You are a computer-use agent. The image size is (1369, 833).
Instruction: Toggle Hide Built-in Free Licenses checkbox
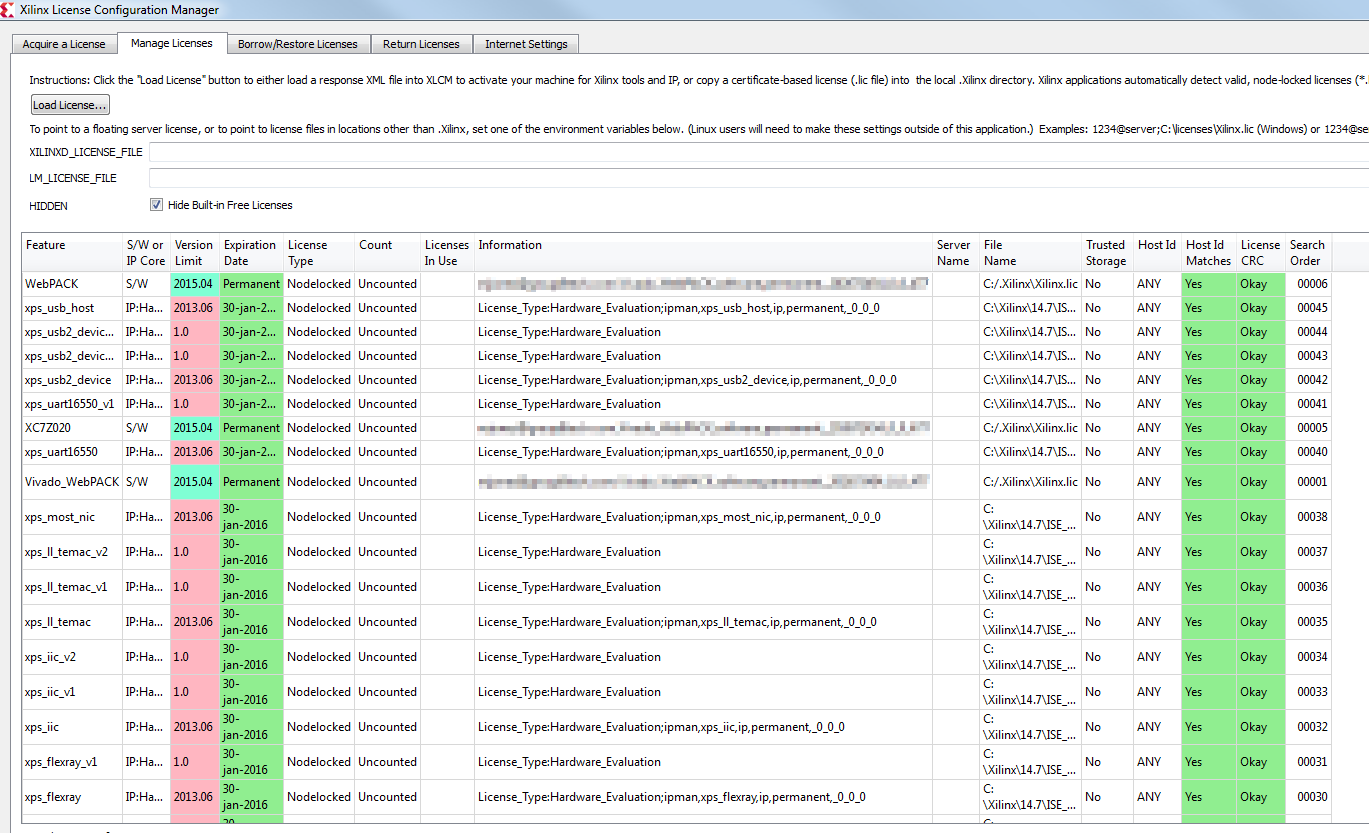(x=156, y=205)
